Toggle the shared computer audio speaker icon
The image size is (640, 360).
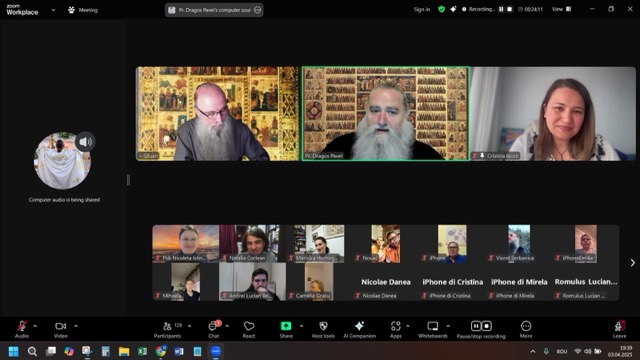coord(85,142)
